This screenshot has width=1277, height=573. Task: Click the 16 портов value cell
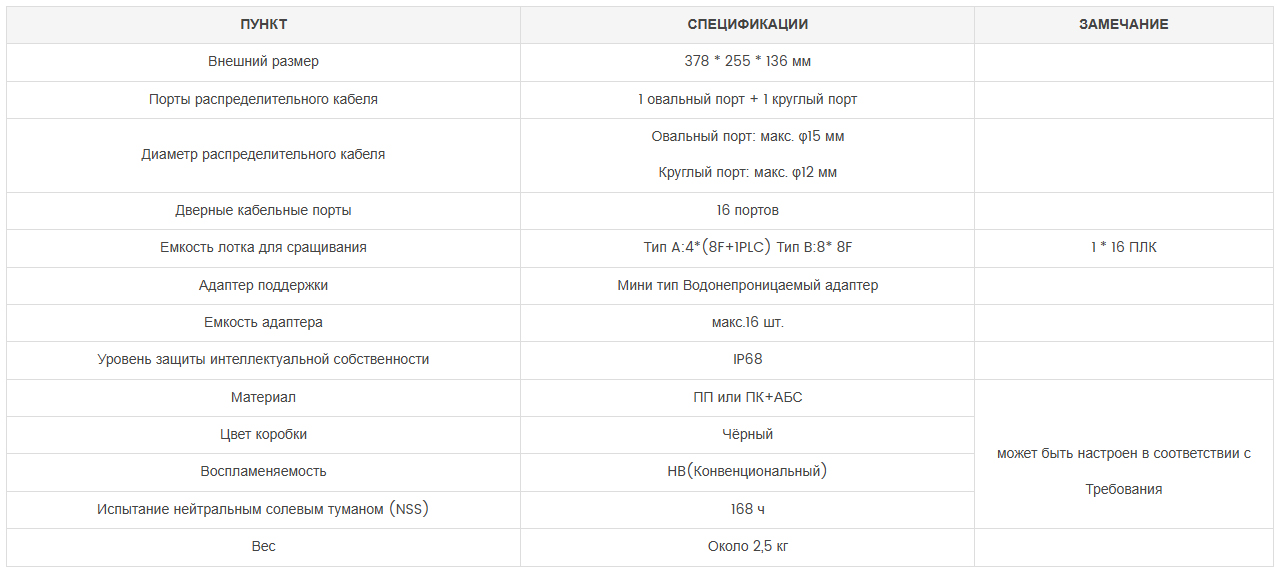(x=747, y=210)
